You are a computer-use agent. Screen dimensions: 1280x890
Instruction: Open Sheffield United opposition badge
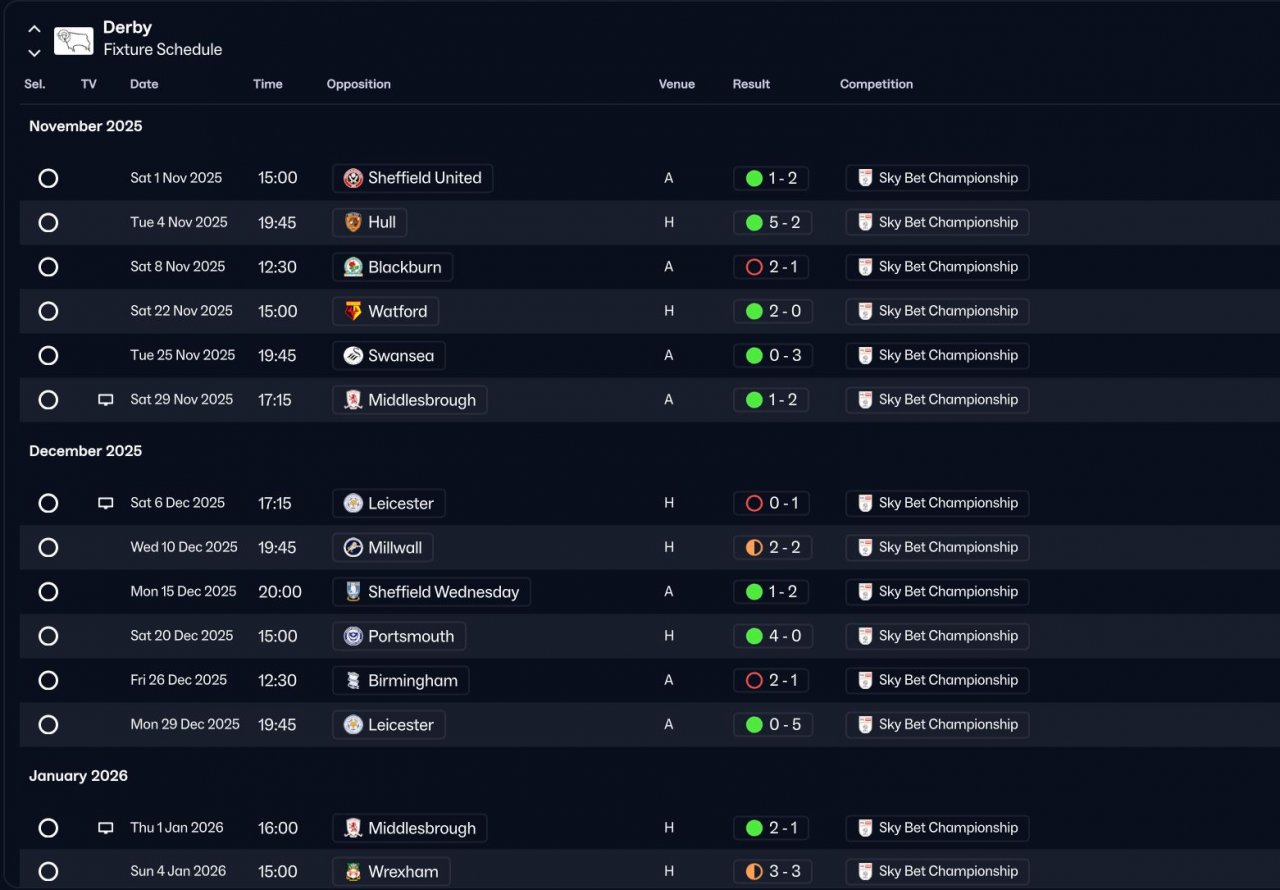click(x=353, y=178)
